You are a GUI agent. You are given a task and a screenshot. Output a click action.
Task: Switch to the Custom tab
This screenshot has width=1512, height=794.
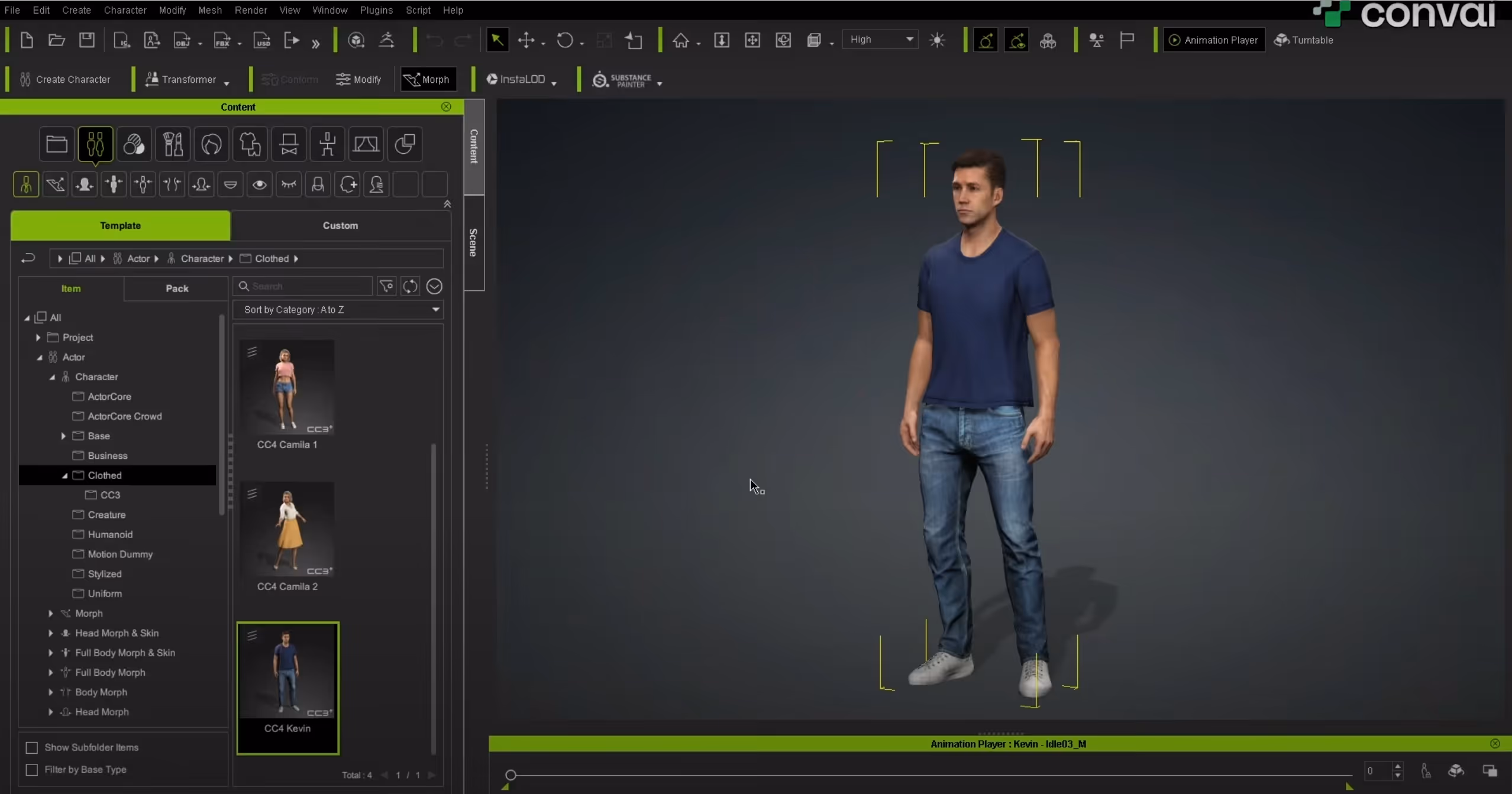click(340, 225)
